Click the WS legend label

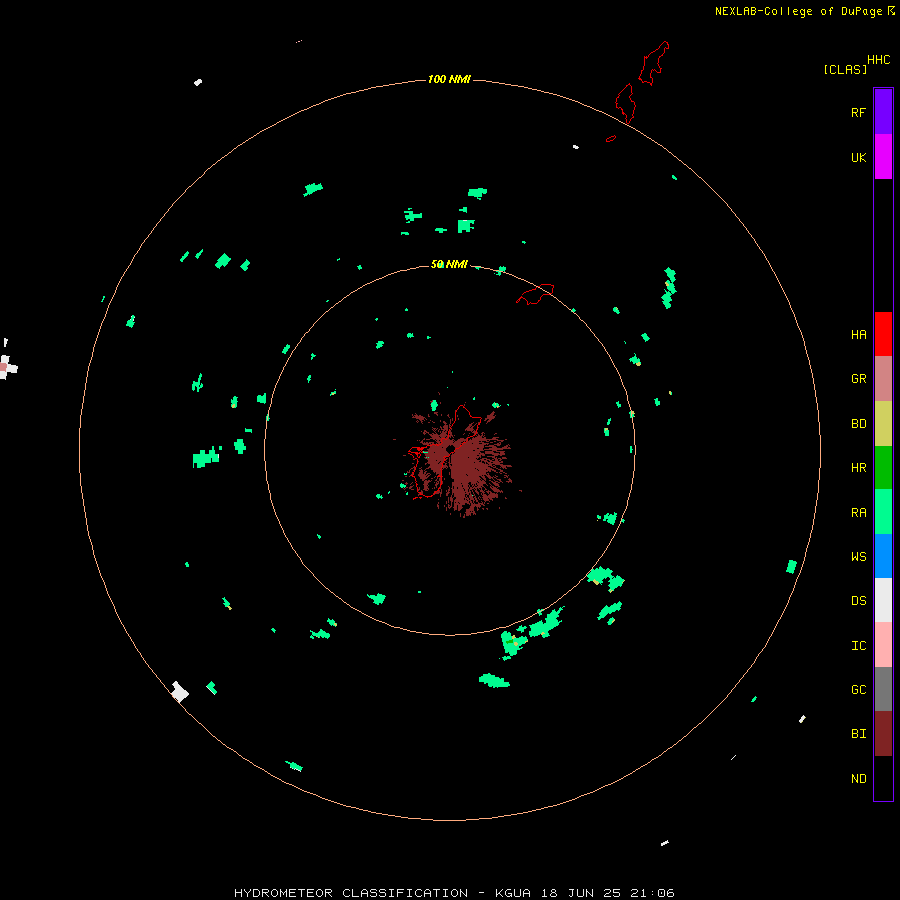pyautogui.click(x=858, y=556)
